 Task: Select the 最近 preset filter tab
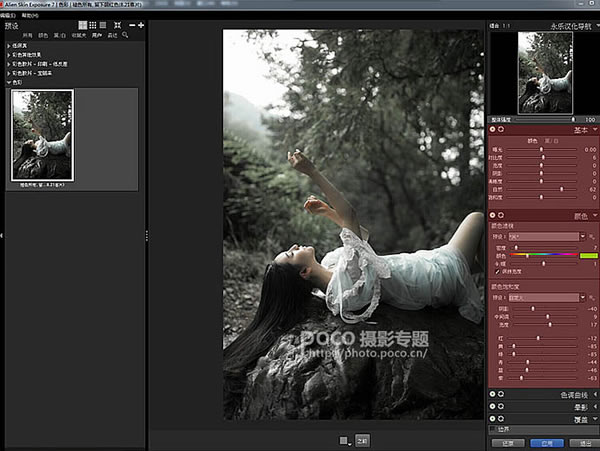pyautogui.click(x=112, y=36)
